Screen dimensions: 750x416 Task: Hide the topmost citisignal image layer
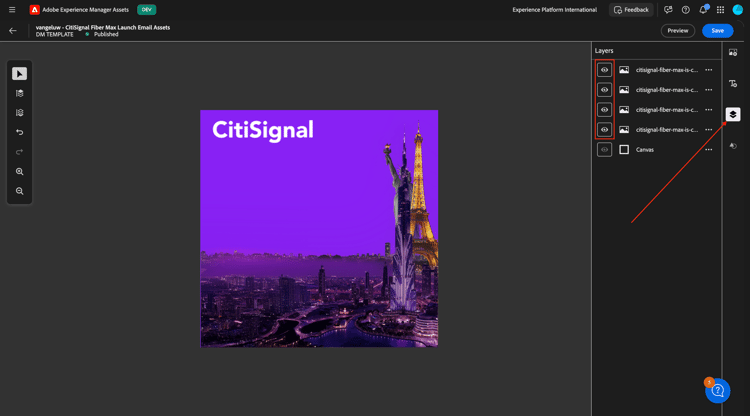[x=605, y=70]
